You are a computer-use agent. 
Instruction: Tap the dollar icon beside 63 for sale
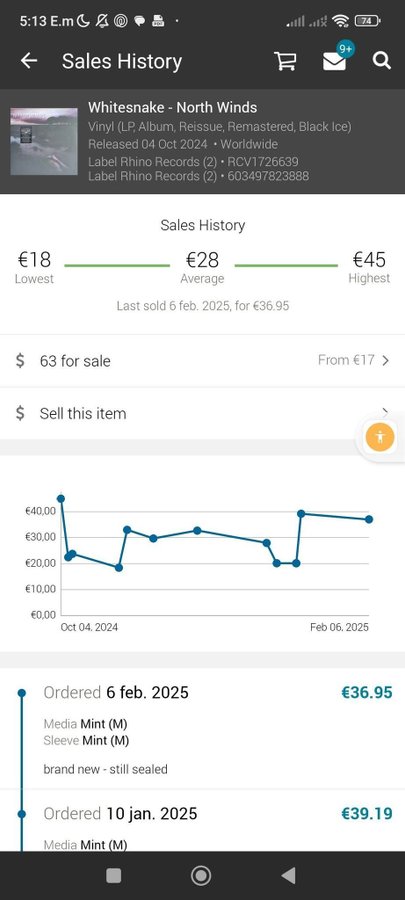[x=20, y=361]
